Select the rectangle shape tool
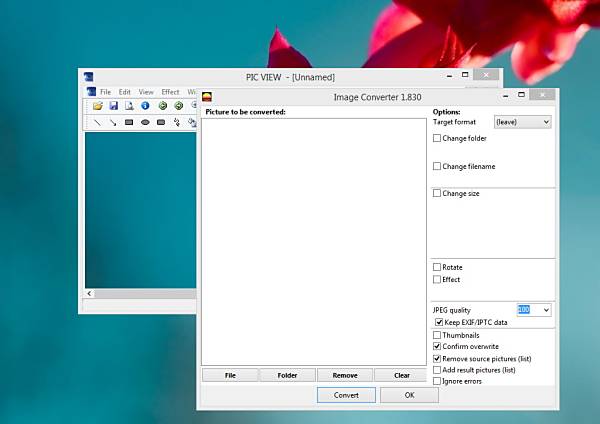Image resolution: width=600 pixels, height=424 pixels. coord(129,122)
